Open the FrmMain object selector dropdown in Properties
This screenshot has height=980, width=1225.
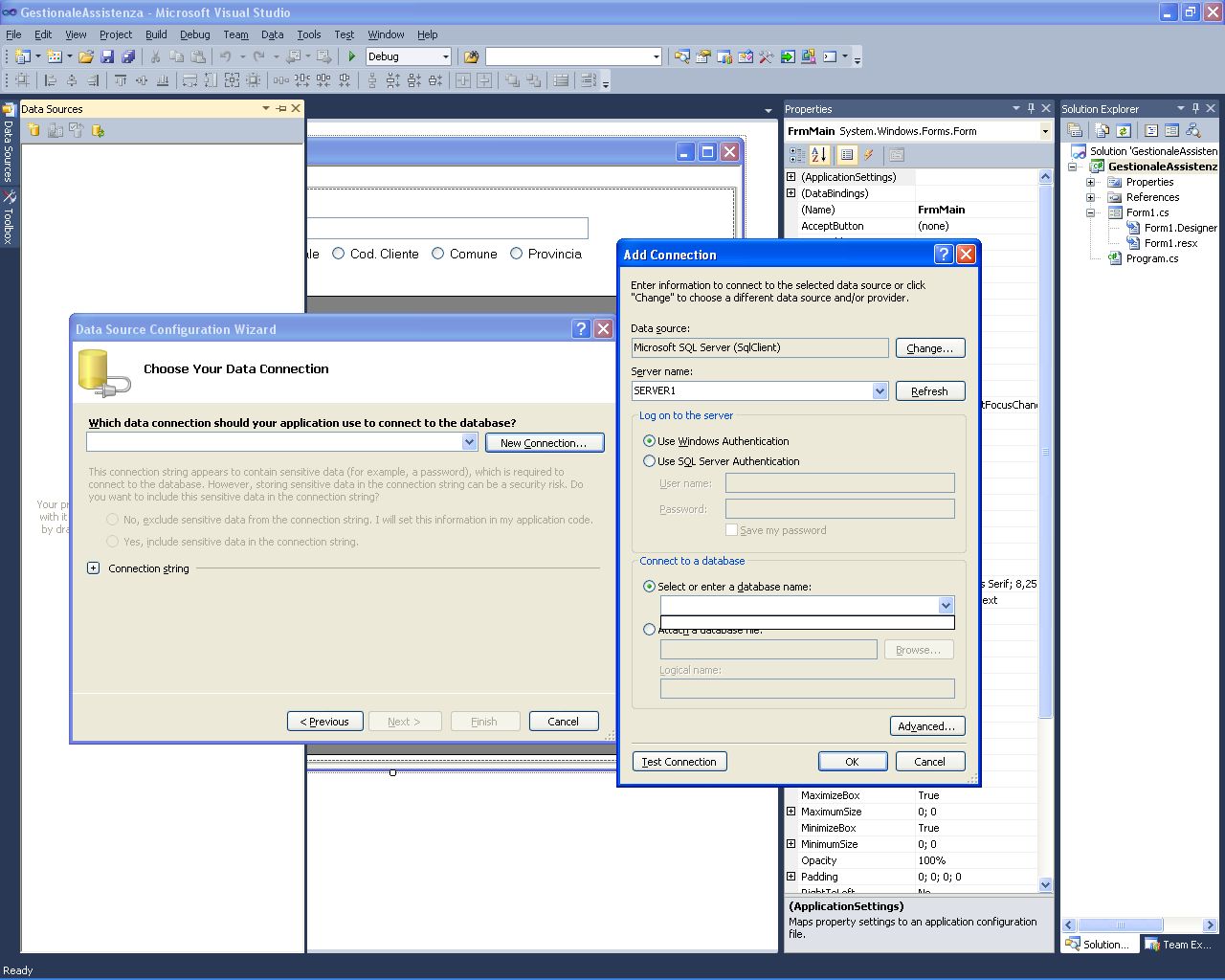1044,131
